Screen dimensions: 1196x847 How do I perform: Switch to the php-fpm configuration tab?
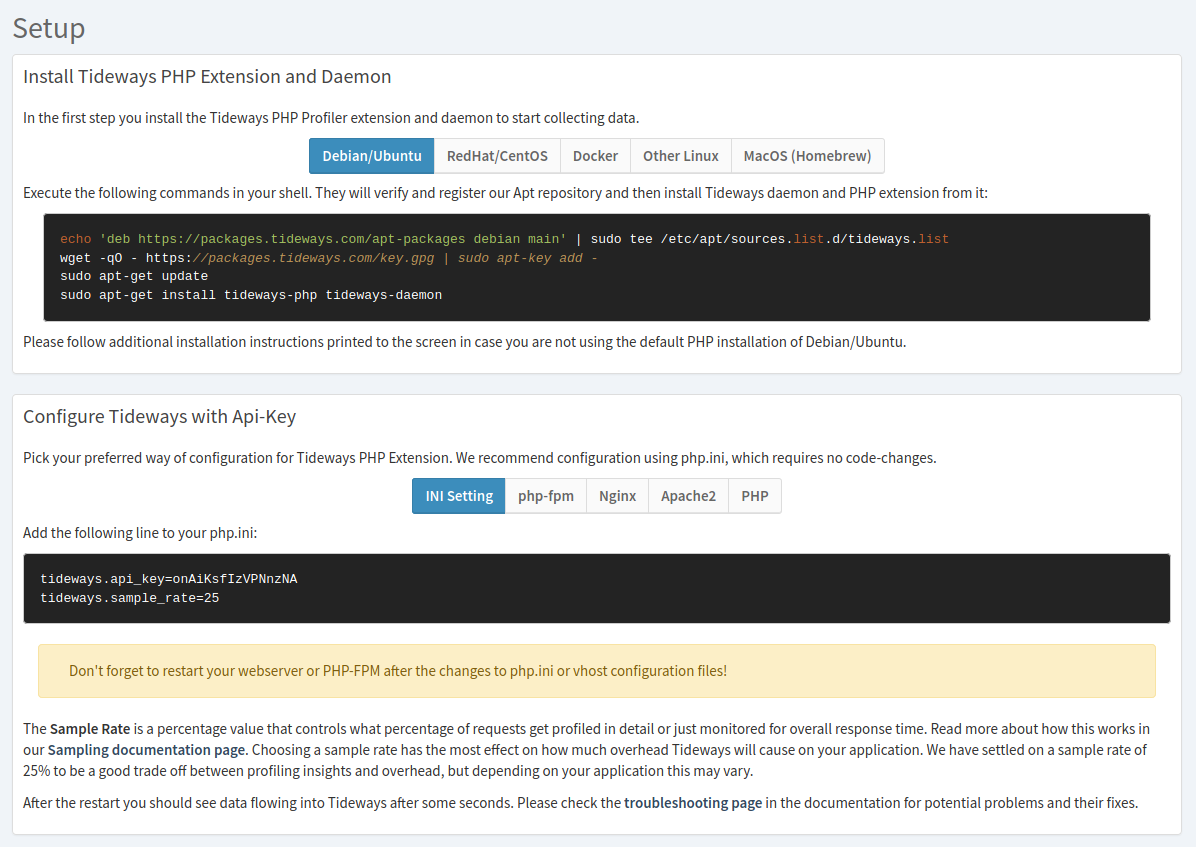click(545, 496)
